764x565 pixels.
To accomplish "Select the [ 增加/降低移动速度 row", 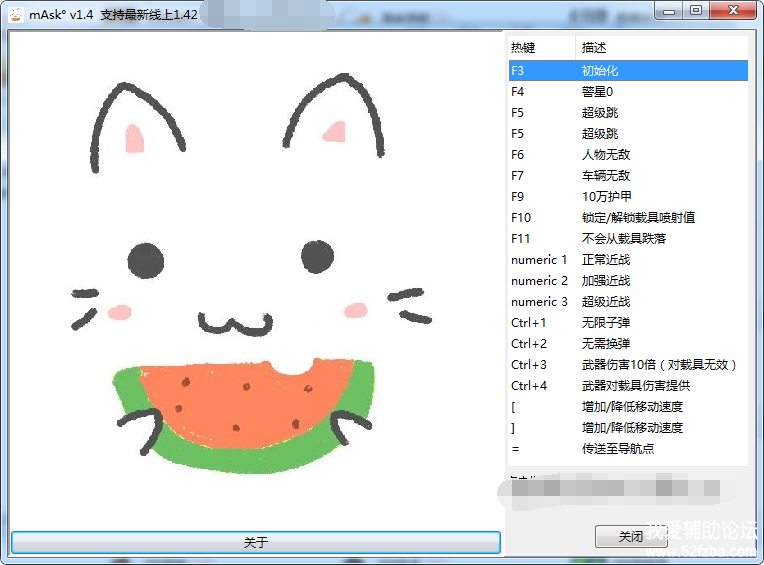I will click(x=628, y=406).
